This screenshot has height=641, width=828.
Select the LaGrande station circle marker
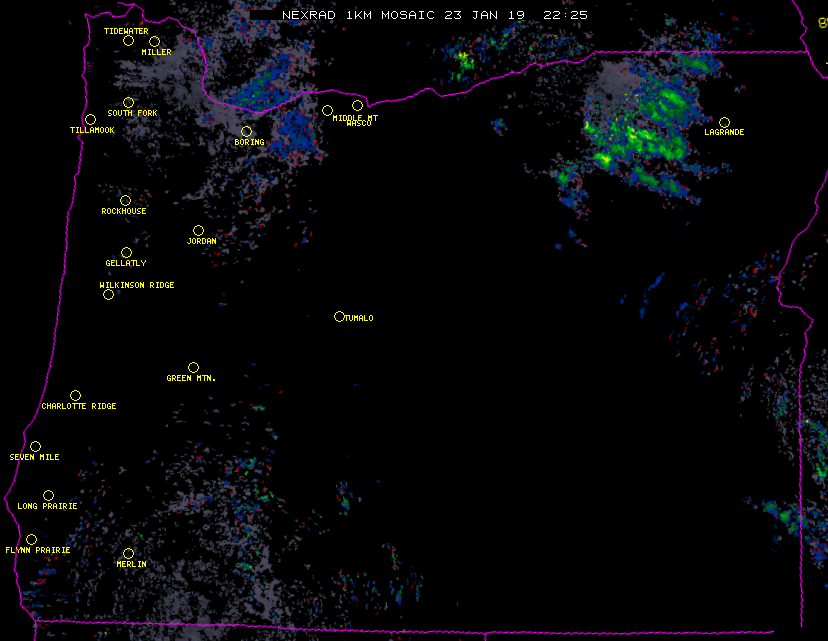pos(724,123)
